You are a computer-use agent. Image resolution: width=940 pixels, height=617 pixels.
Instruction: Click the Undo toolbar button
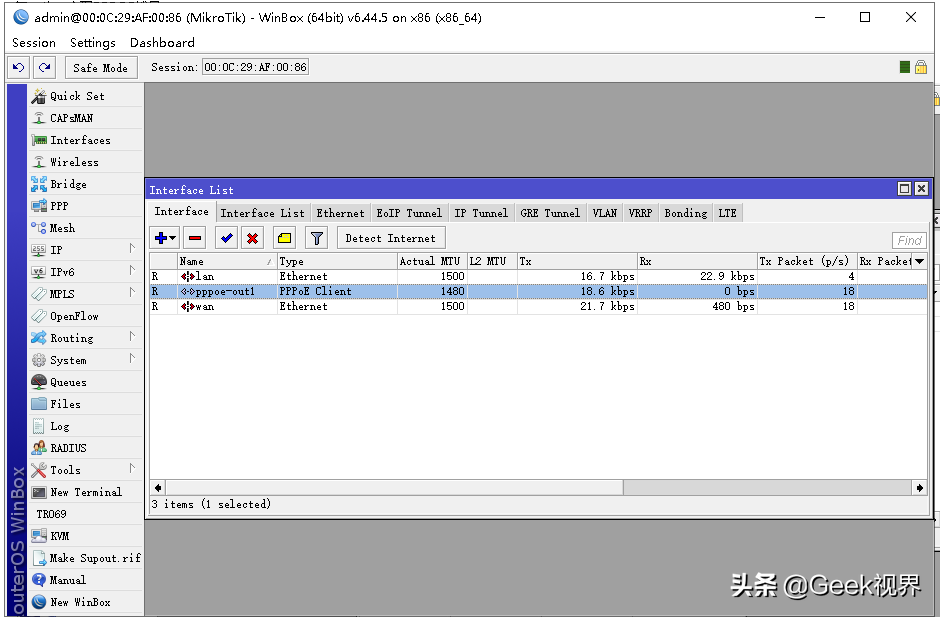point(19,67)
